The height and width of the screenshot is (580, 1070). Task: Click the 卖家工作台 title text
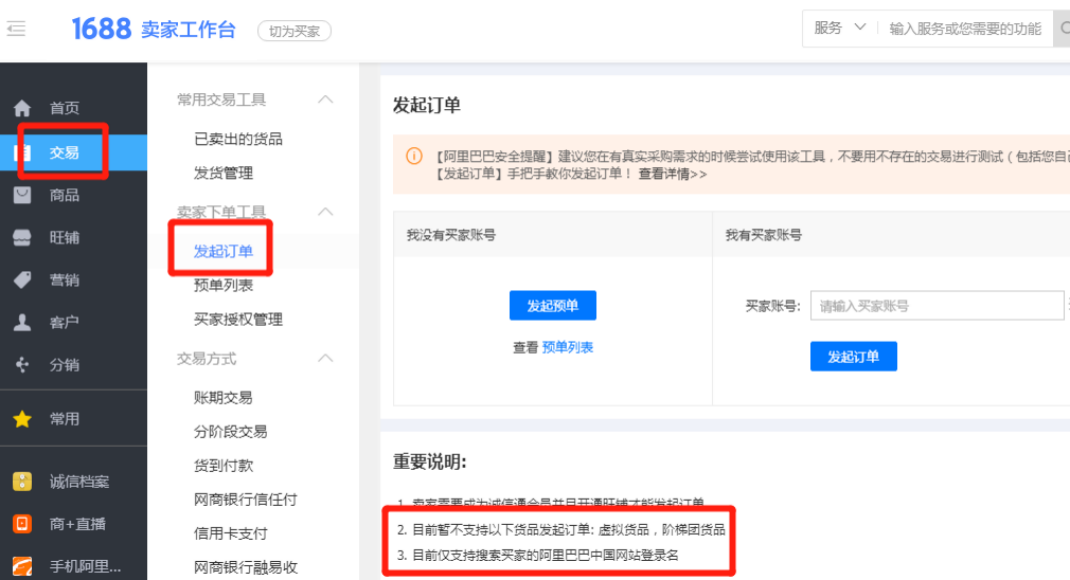188,30
